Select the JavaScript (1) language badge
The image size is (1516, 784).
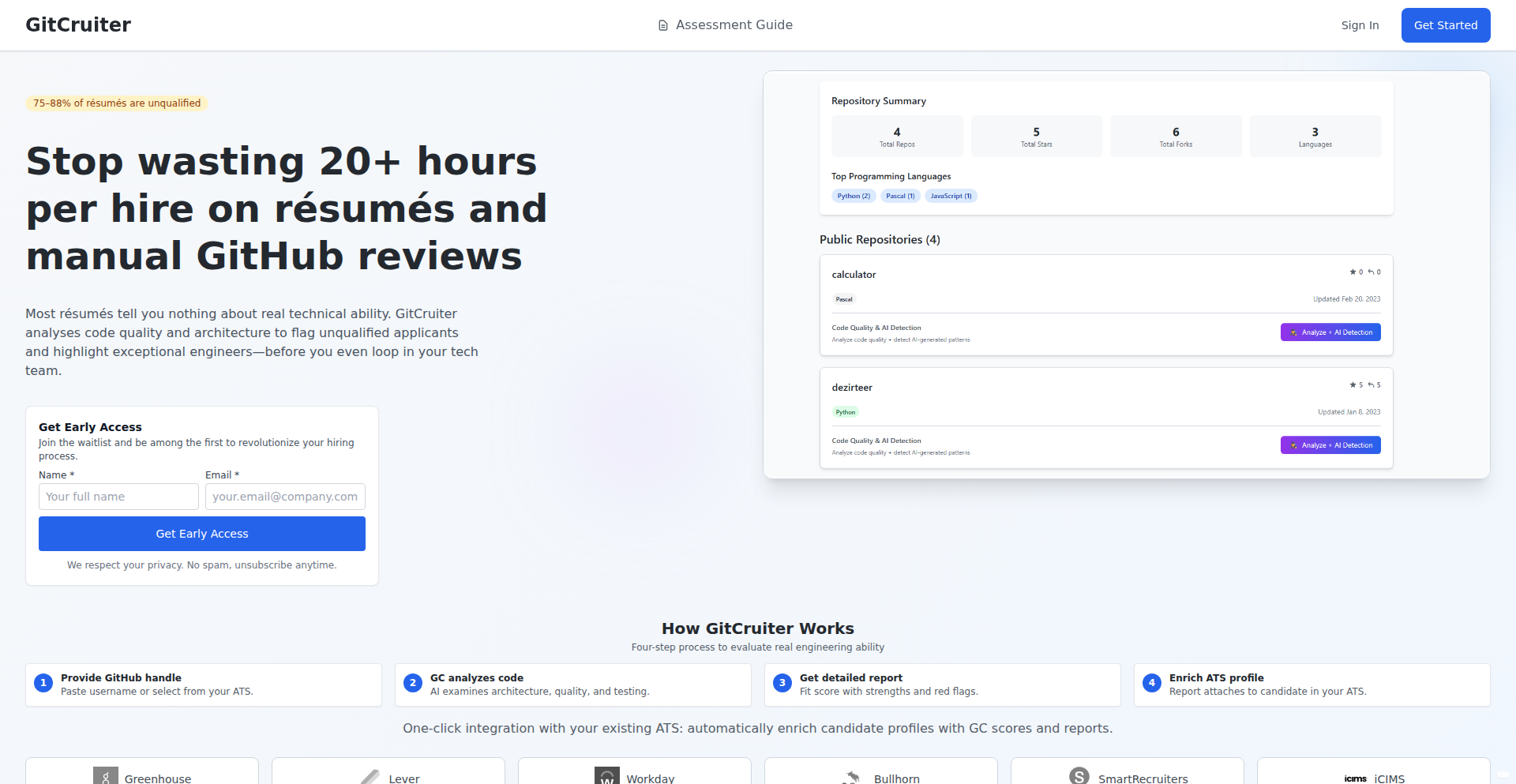click(x=951, y=196)
